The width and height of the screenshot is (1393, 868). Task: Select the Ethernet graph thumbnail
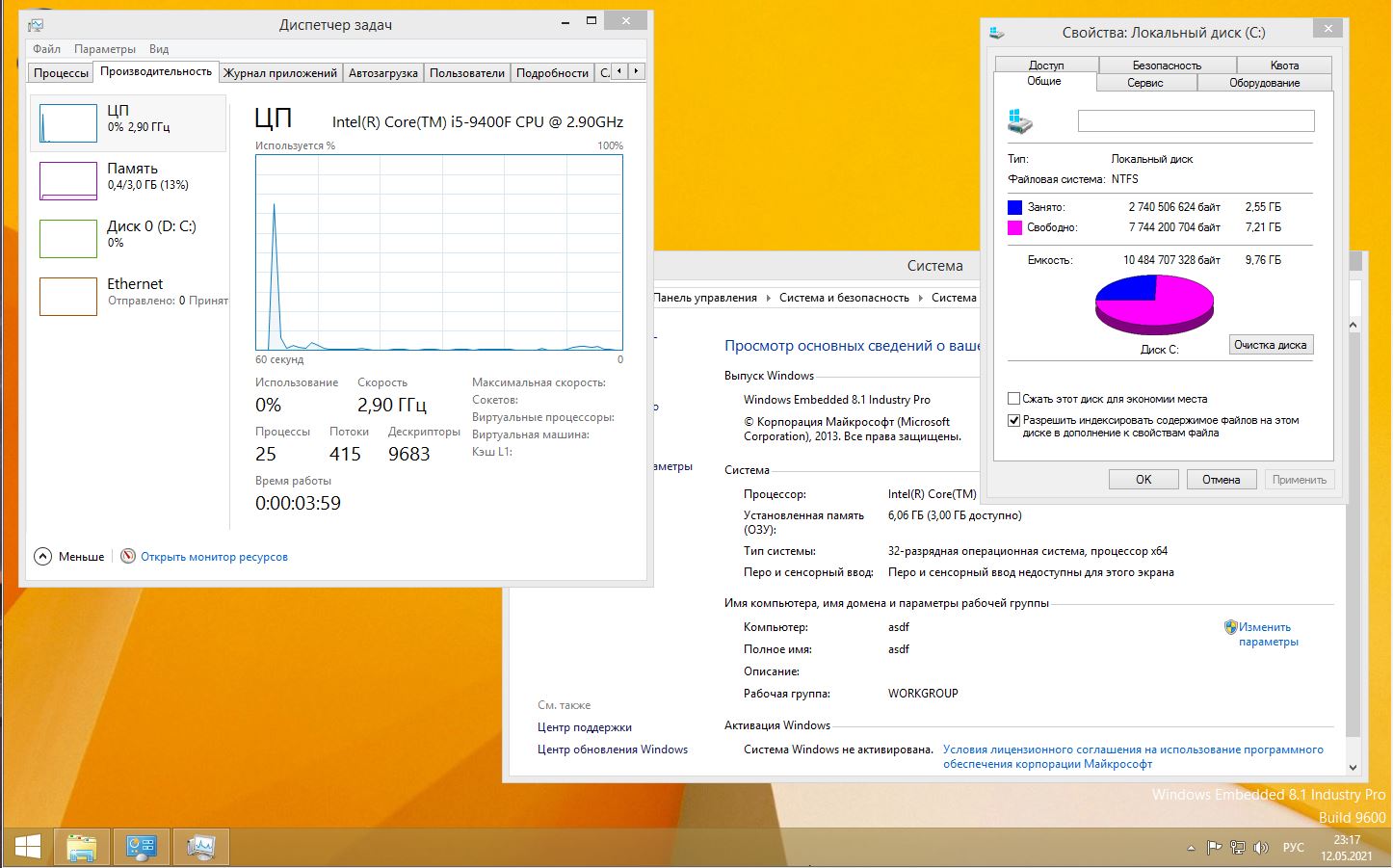[67, 297]
